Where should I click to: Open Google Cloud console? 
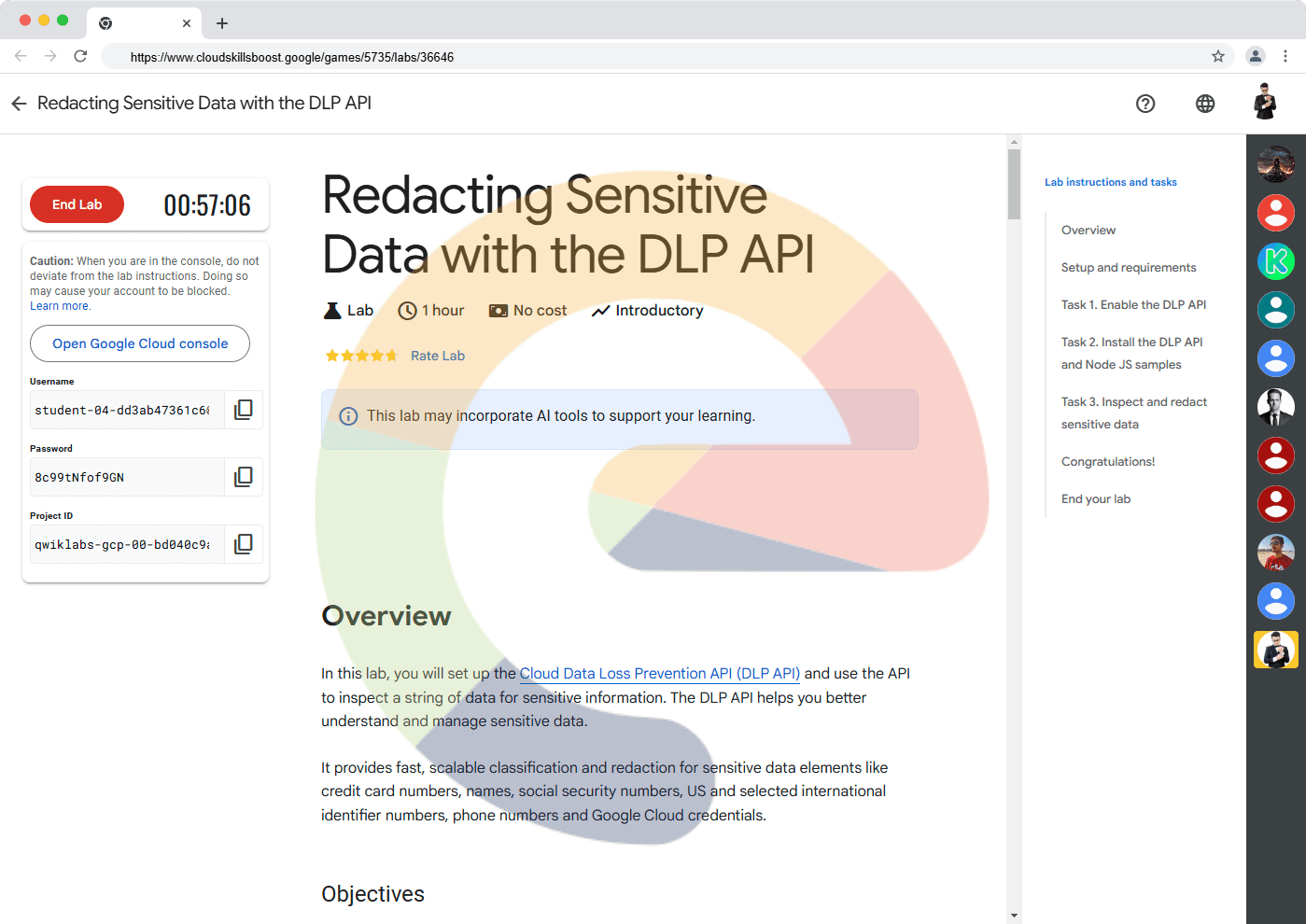(x=140, y=343)
